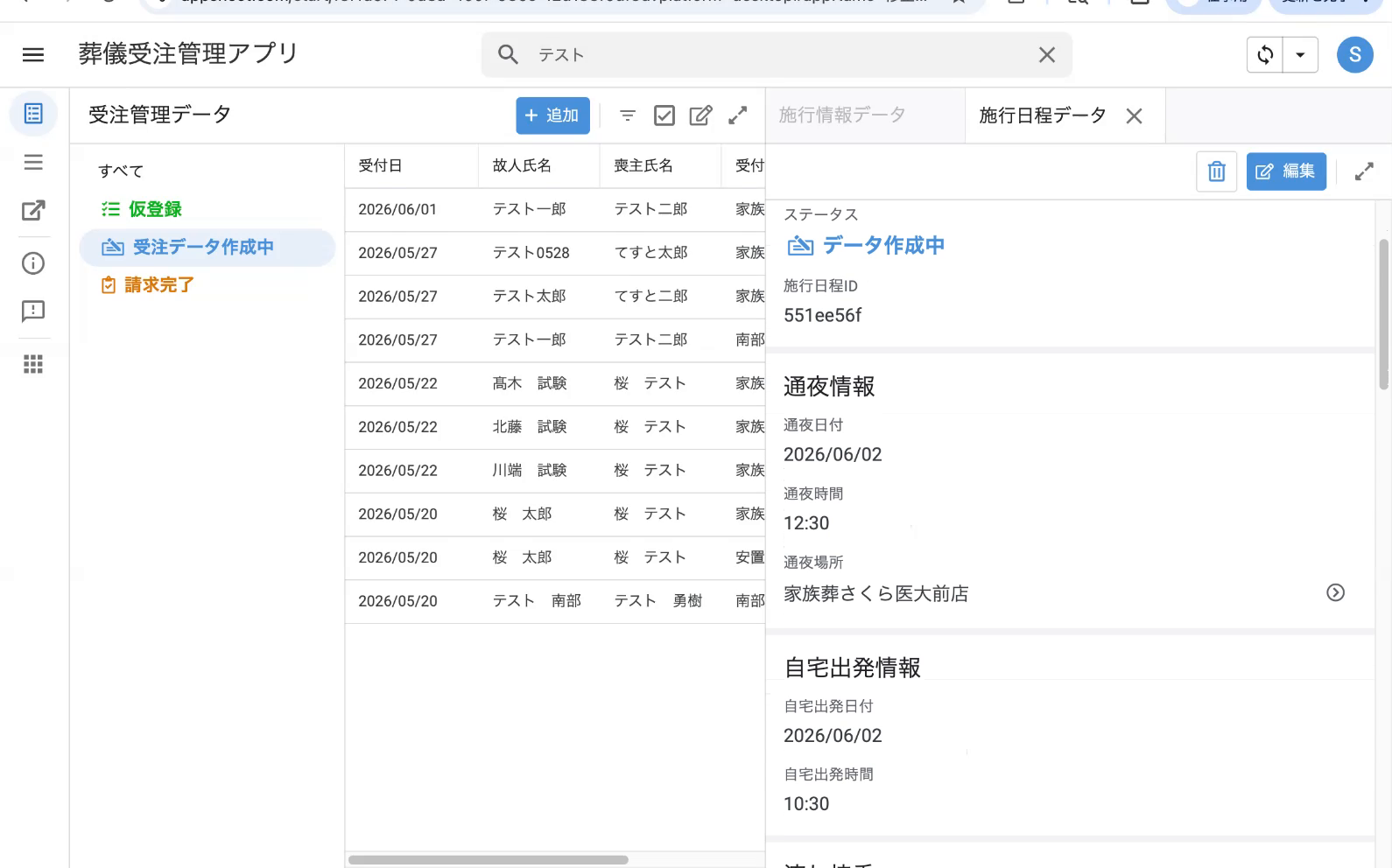This screenshot has height=868, width=1392.
Task: Click the 家族葬さくら医大前店 location value
Action: (875, 594)
